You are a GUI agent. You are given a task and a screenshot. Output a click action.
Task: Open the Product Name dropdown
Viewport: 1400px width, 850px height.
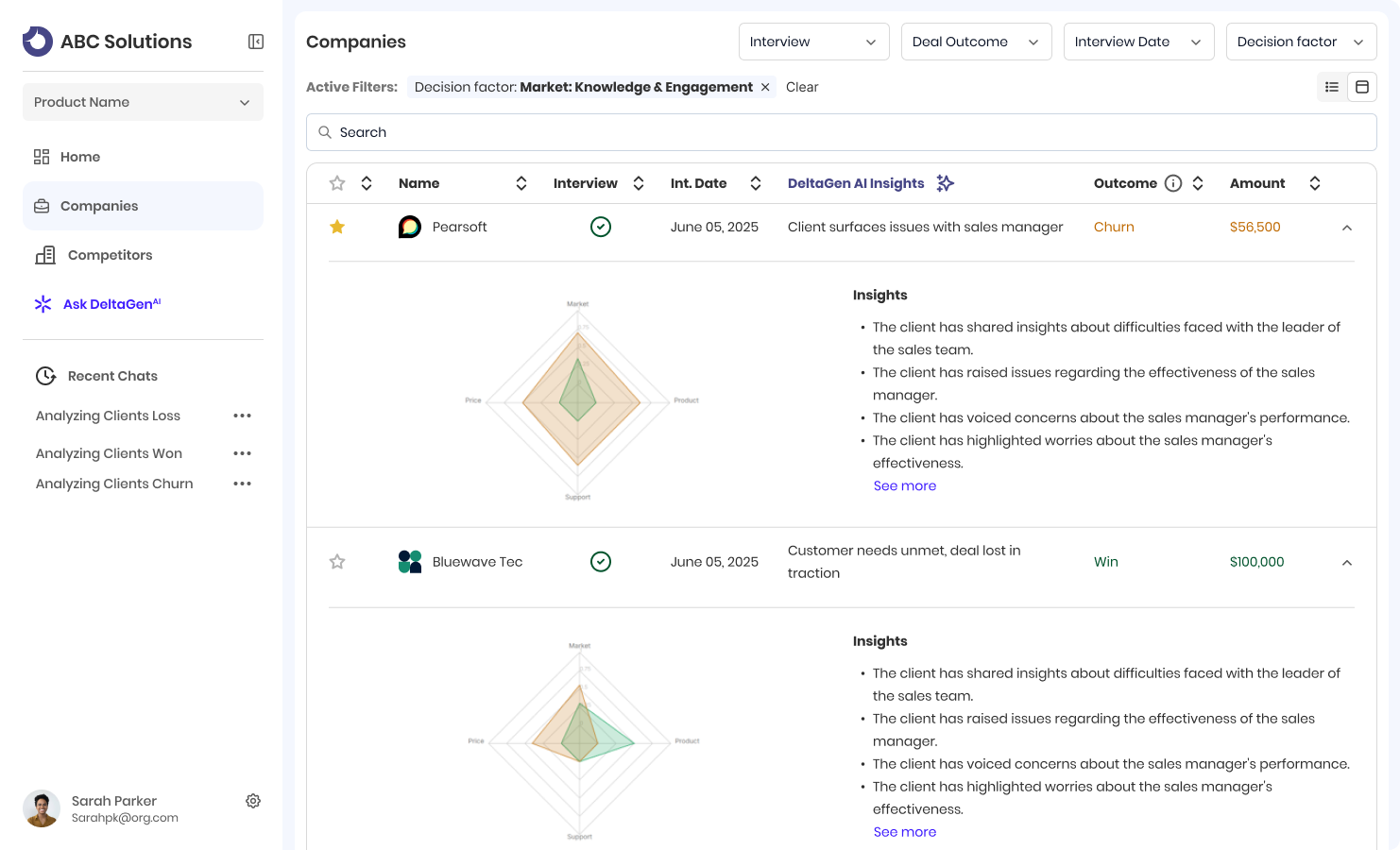point(143,102)
